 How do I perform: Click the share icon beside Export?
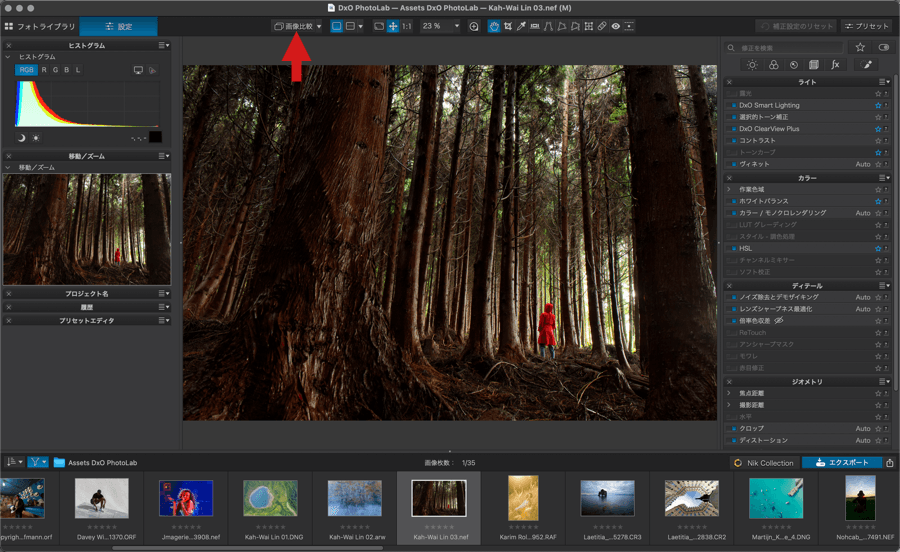(890, 462)
